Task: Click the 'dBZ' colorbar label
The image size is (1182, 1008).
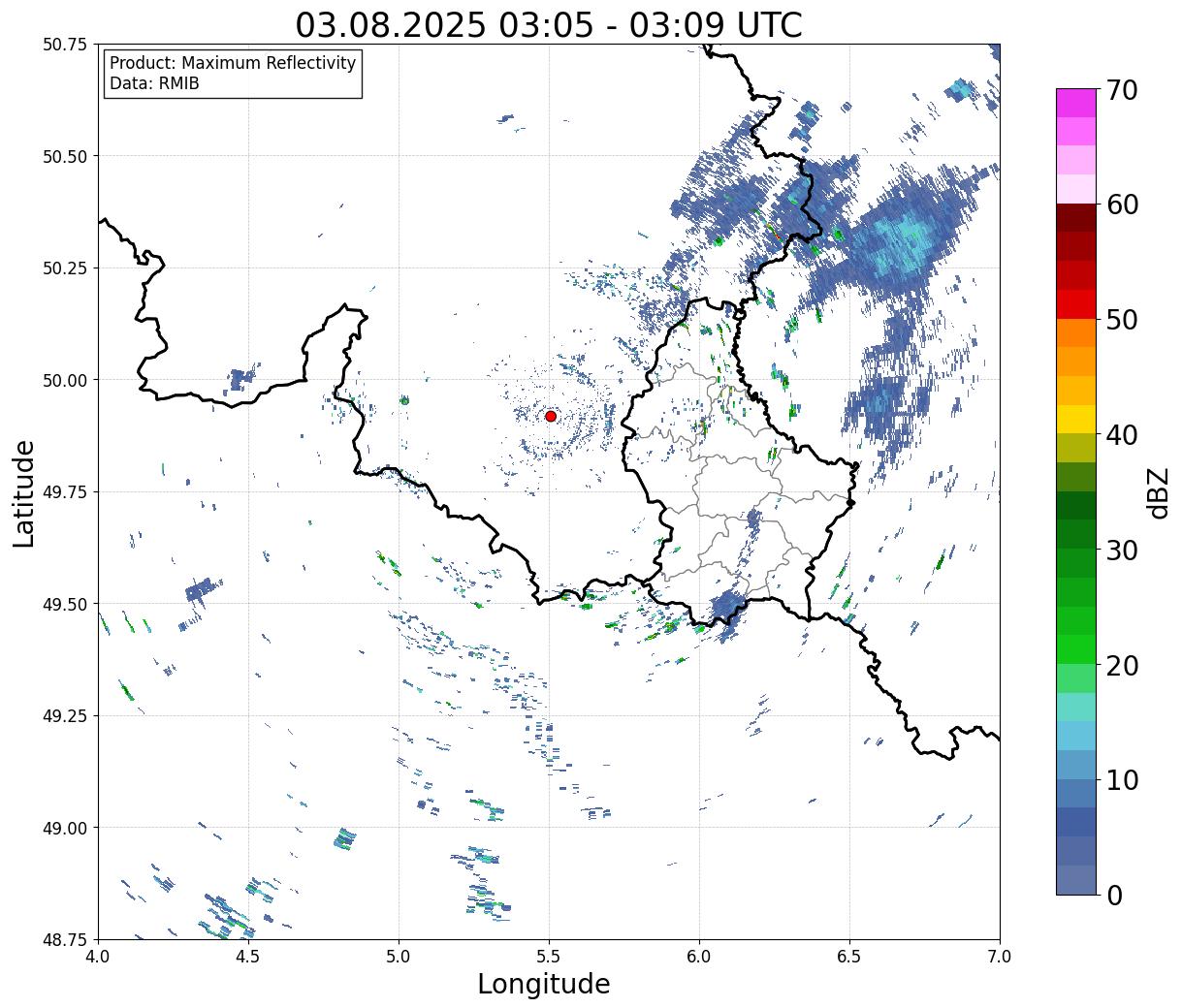Action: click(x=1158, y=492)
